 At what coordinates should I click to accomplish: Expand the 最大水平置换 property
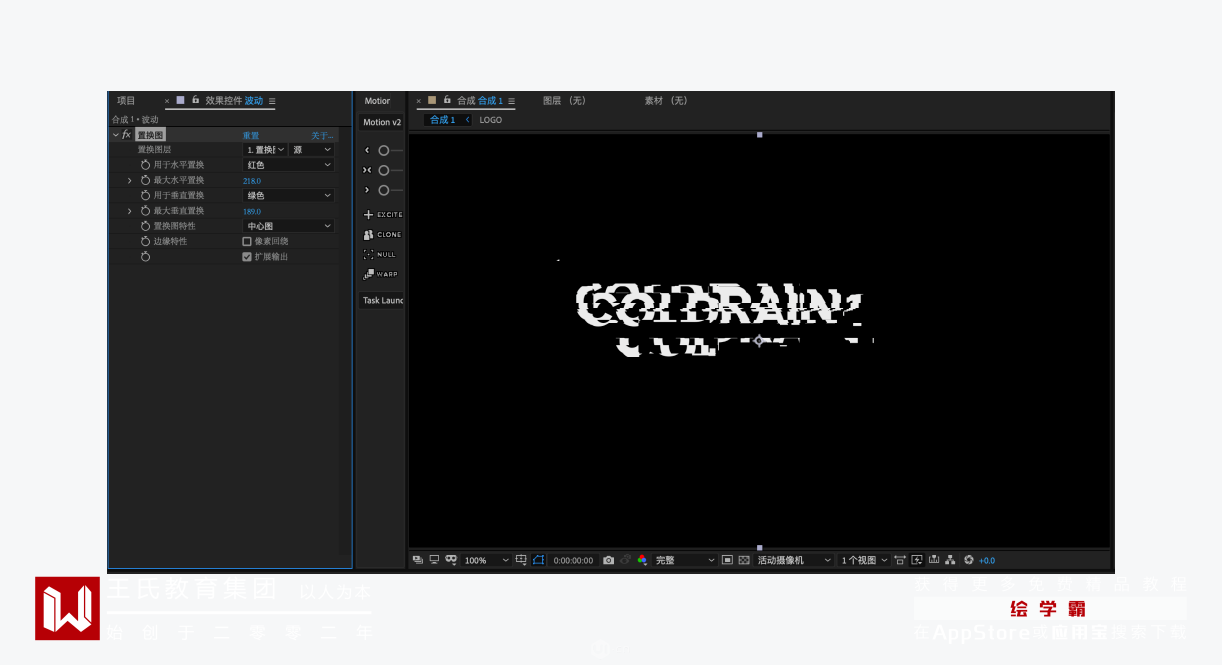click(129, 181)
